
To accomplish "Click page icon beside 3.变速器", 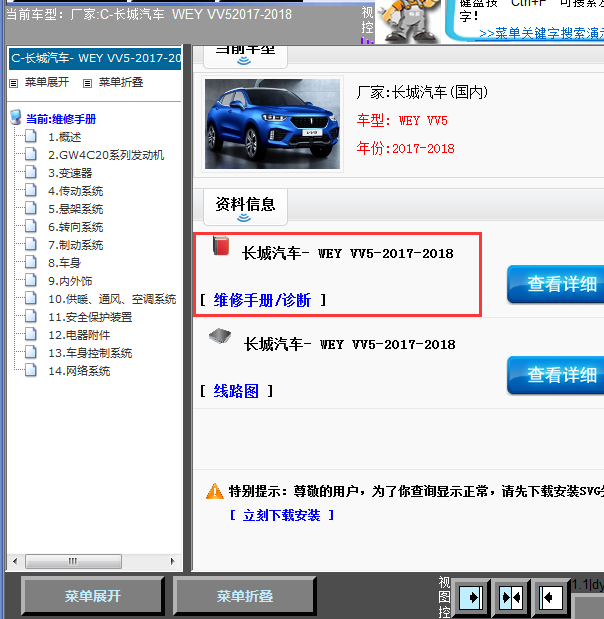I will click(x=31, y=172).
